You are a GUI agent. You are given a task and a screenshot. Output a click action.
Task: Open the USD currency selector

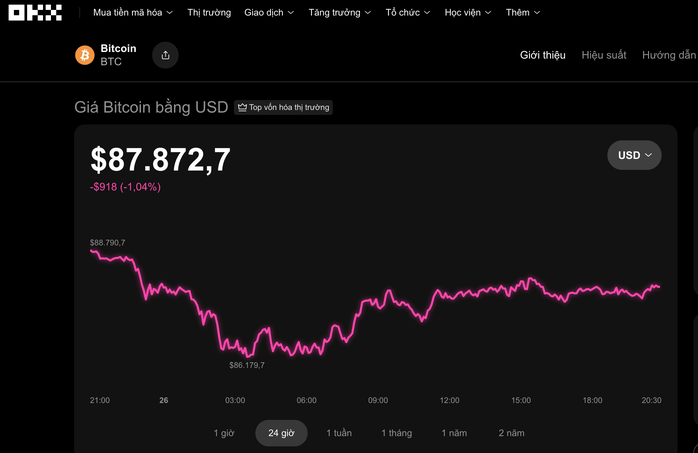(634, 155)
